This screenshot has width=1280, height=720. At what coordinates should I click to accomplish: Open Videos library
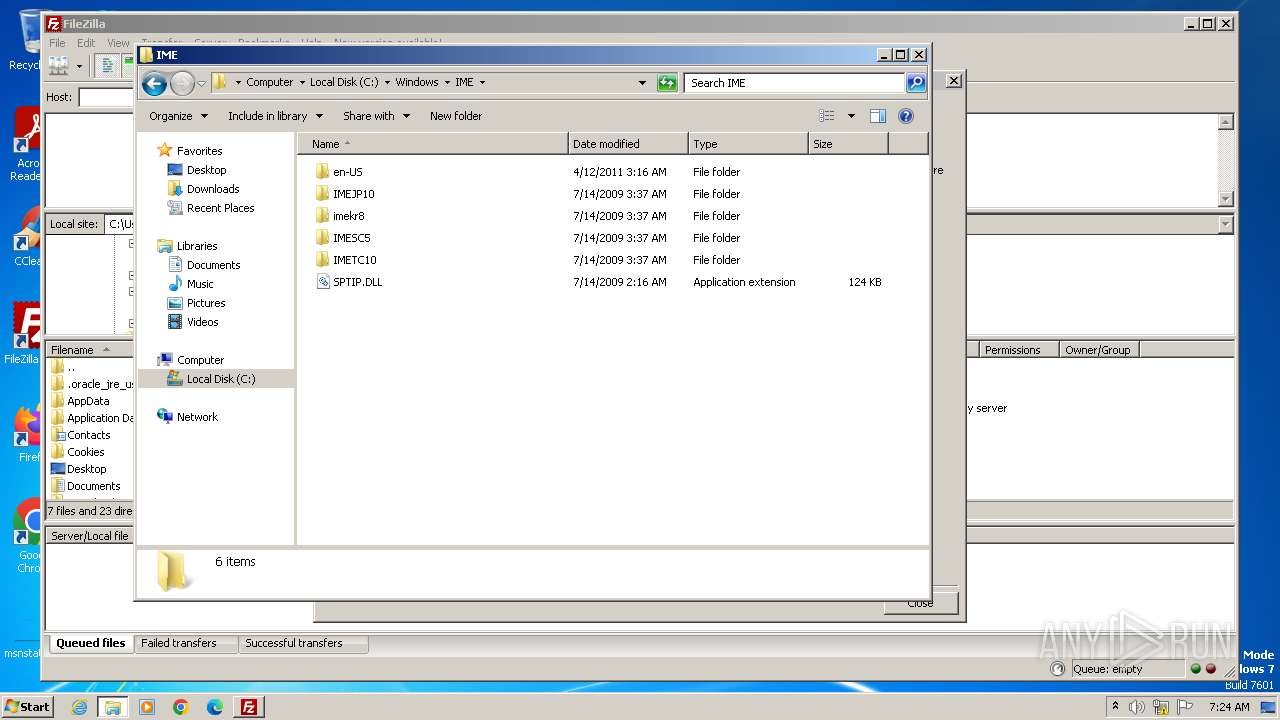tap(202, 322)
